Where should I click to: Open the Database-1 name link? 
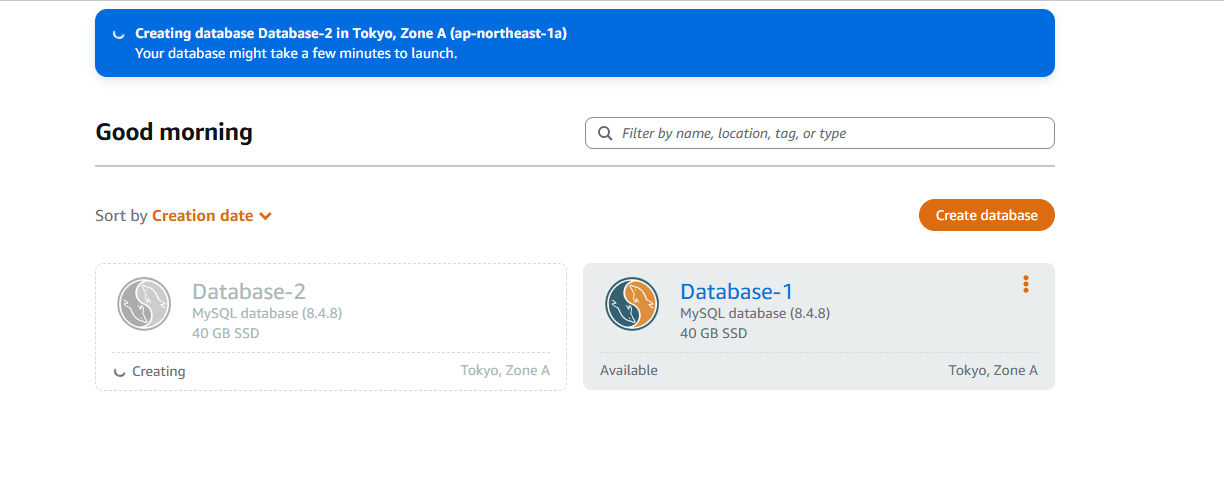point(736,291)
